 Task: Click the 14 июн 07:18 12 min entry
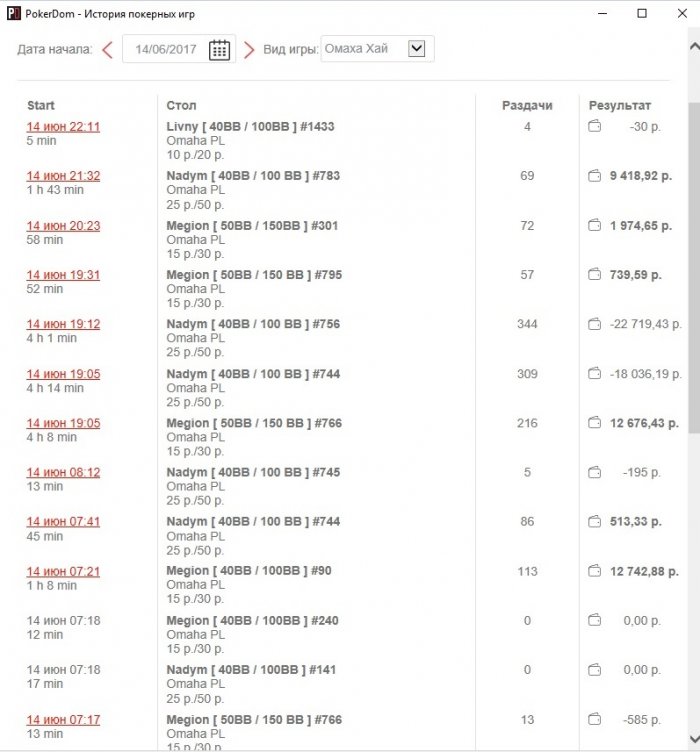click(x=64, y=627)
